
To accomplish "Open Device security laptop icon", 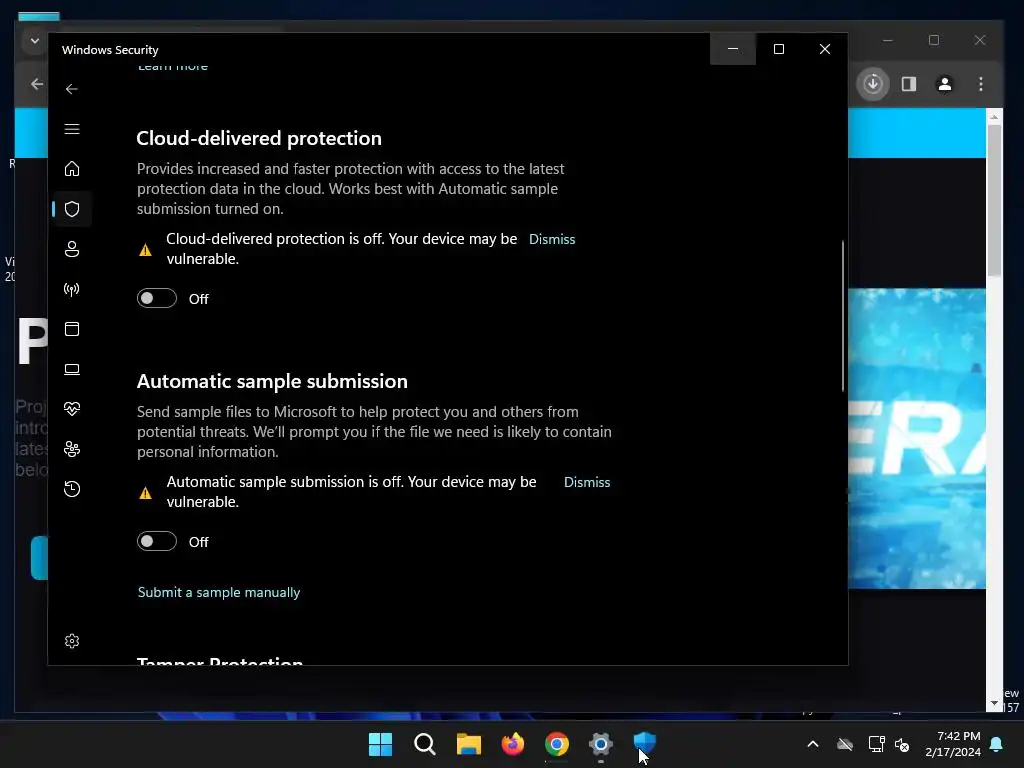I will 72,370.
